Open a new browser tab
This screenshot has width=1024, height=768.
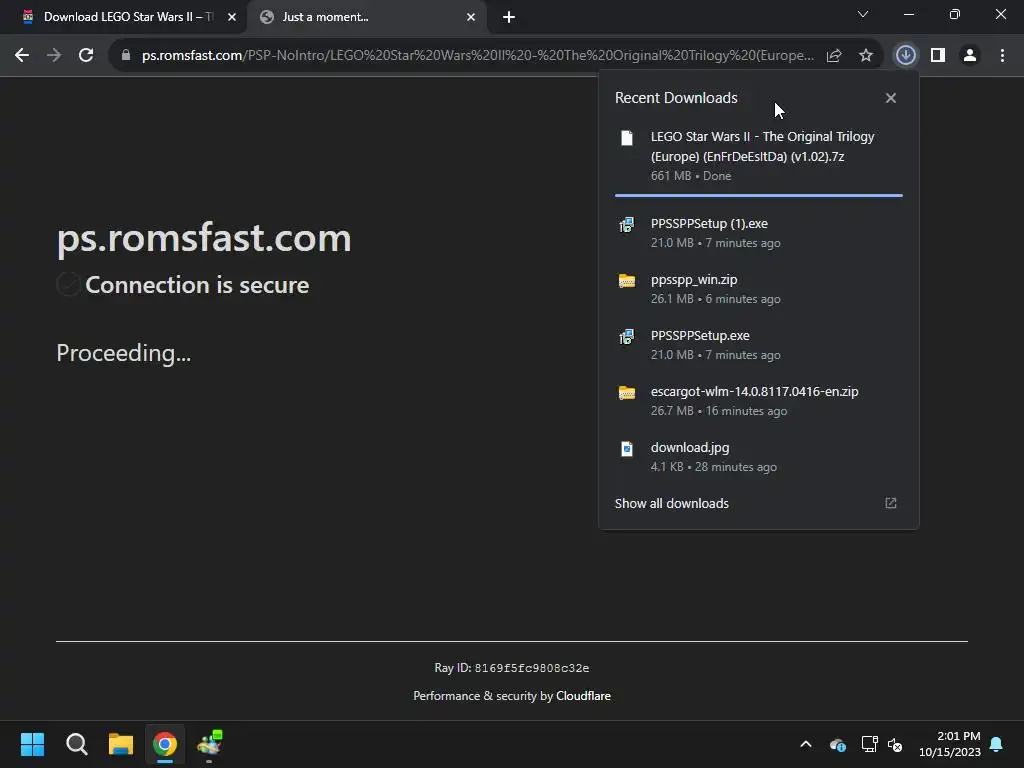click(509, 17)
